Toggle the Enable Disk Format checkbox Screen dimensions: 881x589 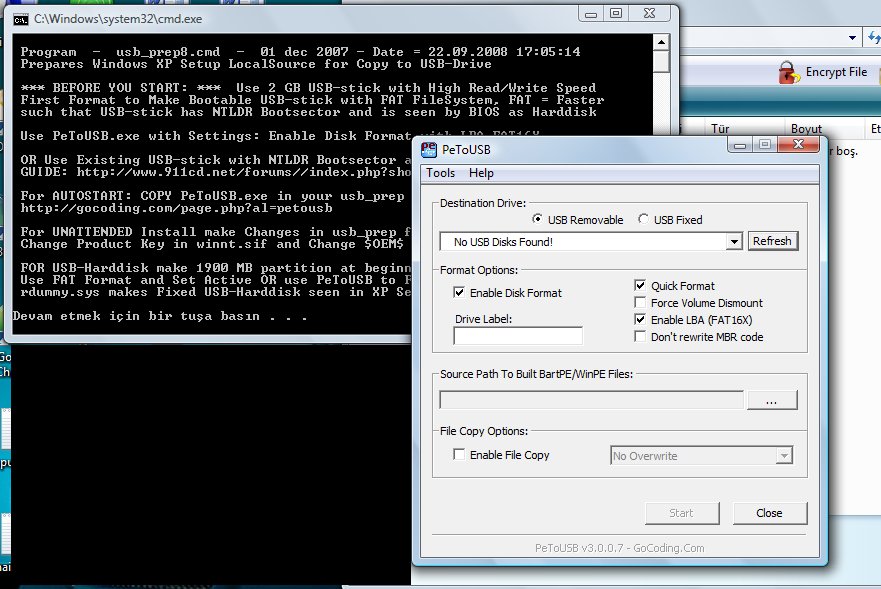click(459, 292)
